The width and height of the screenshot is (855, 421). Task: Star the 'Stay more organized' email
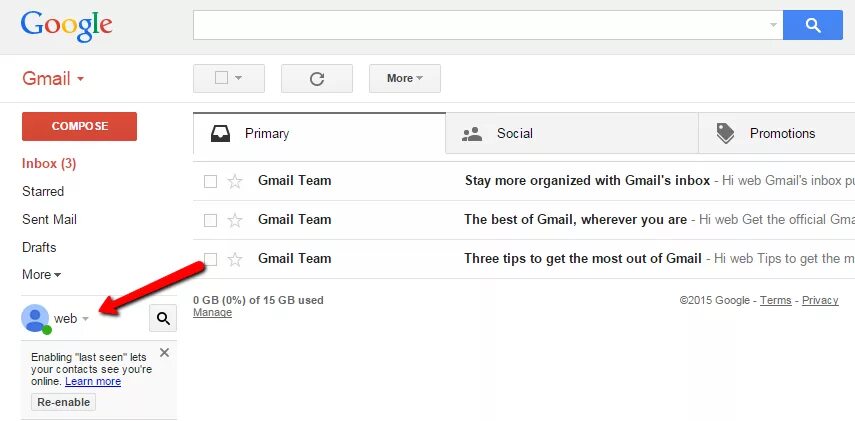(x=234, y=181)
